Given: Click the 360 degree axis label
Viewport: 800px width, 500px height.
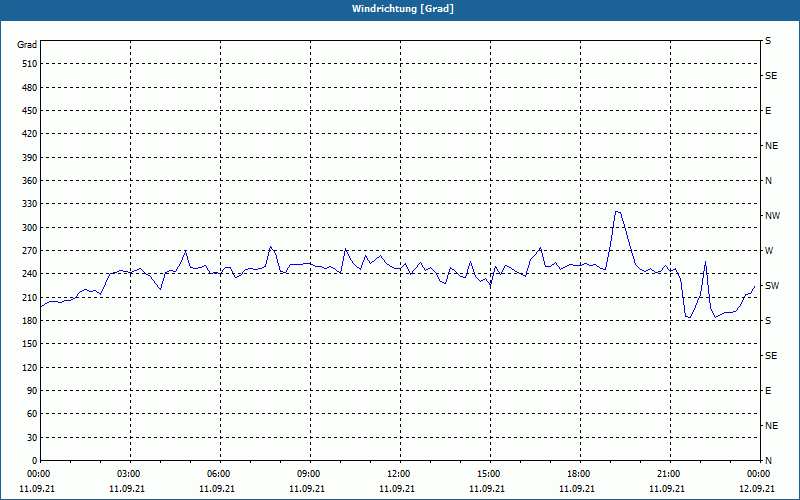Looking at the screenshot, I should tap(30, 181).
